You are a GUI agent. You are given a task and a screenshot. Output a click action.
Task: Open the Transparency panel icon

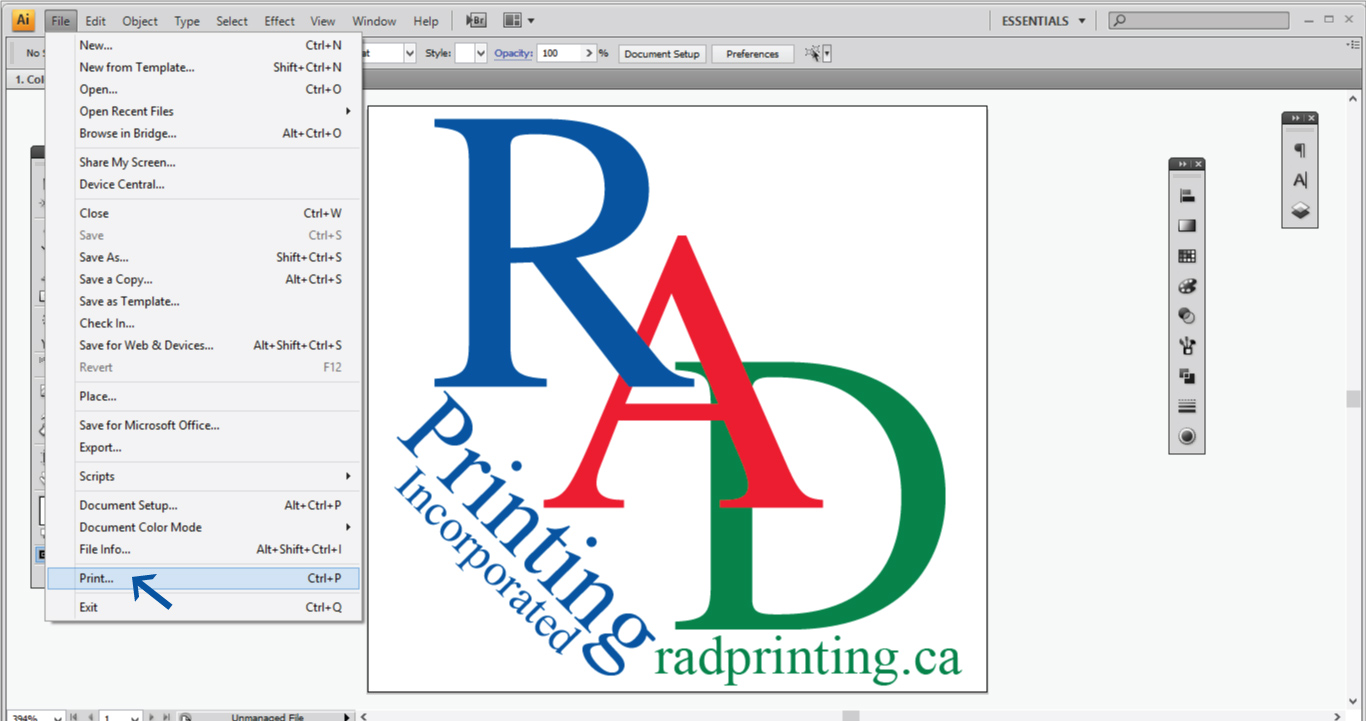[x=1186, y=315]
